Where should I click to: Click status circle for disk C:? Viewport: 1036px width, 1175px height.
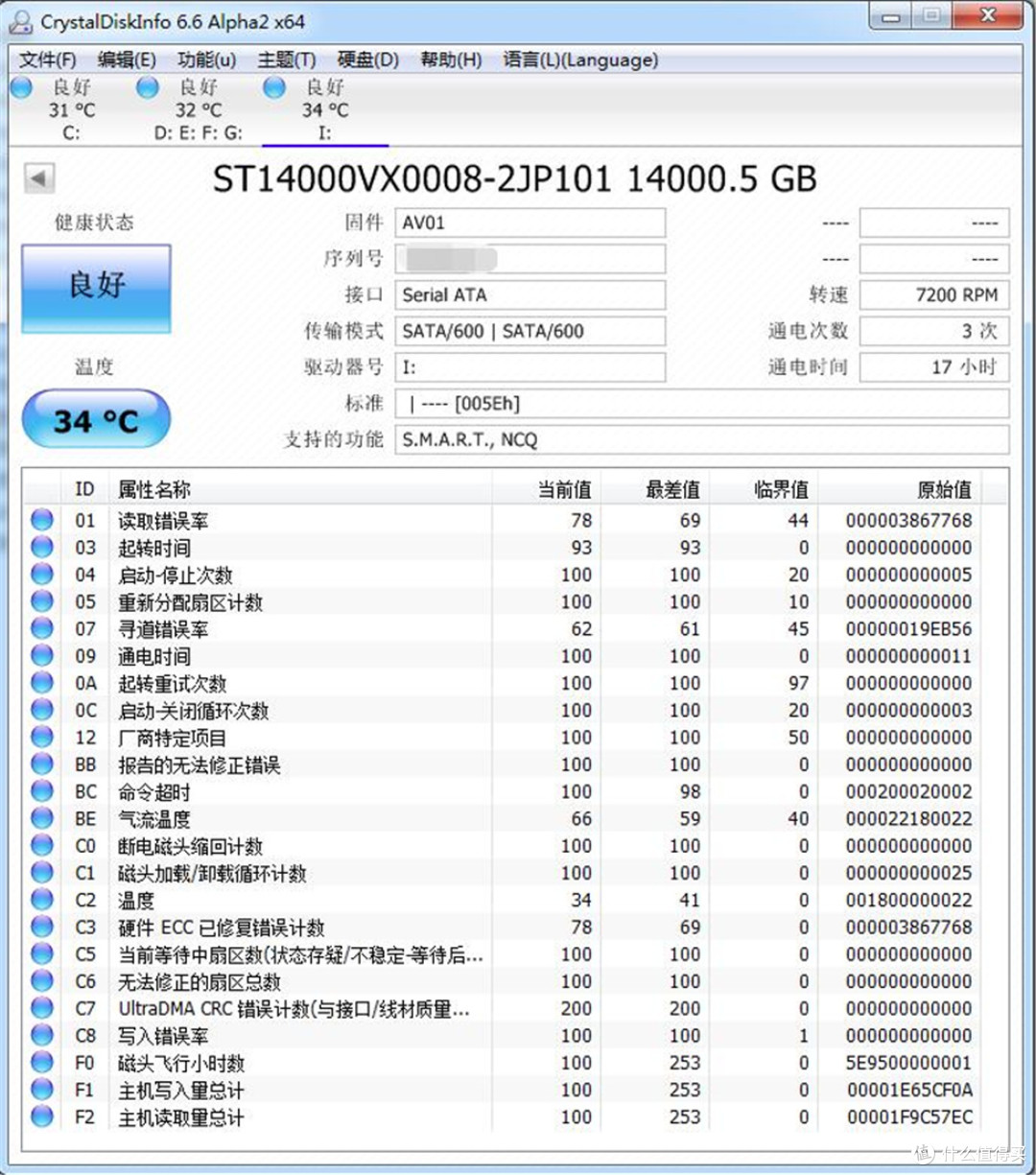(22, 87)
